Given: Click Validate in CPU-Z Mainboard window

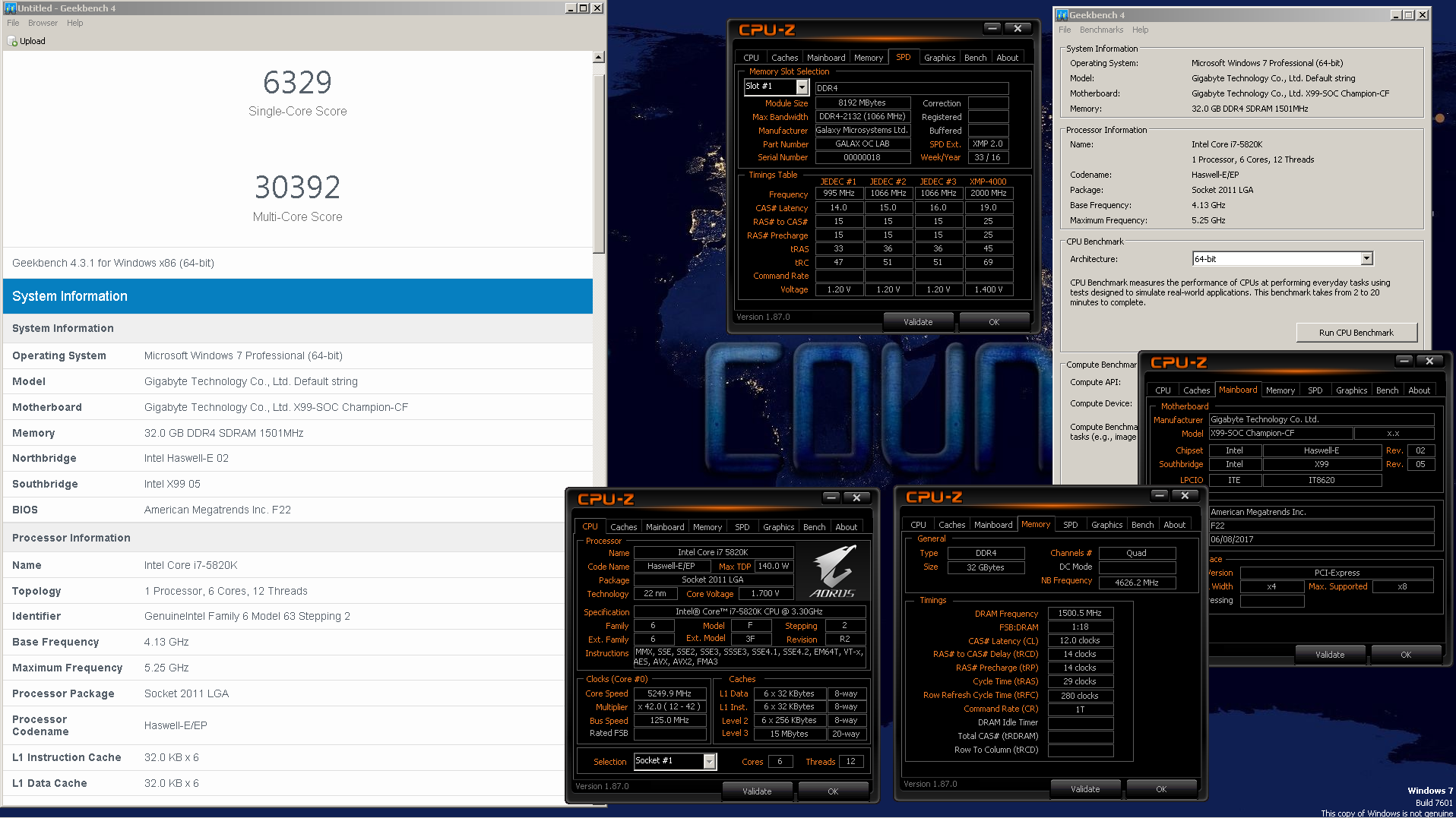Looking at the screenshot, I should pos(1330,655).
